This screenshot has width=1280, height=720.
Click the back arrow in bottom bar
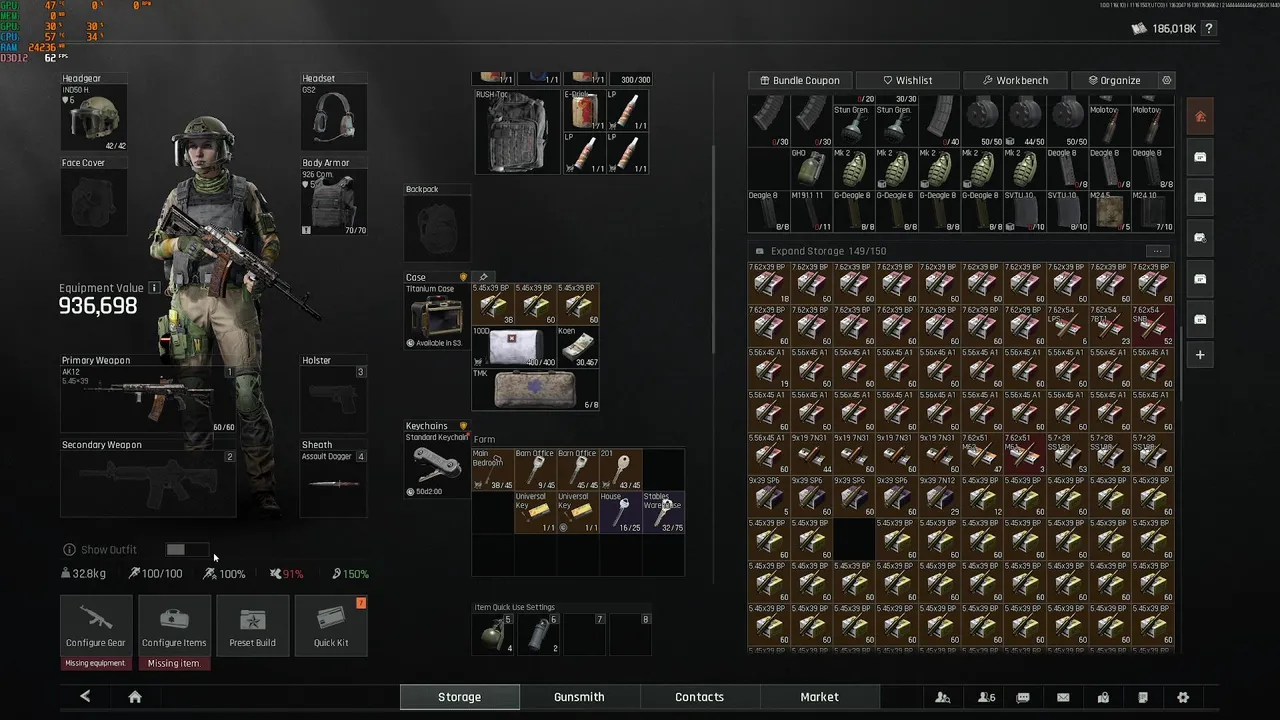pos(85,697)
